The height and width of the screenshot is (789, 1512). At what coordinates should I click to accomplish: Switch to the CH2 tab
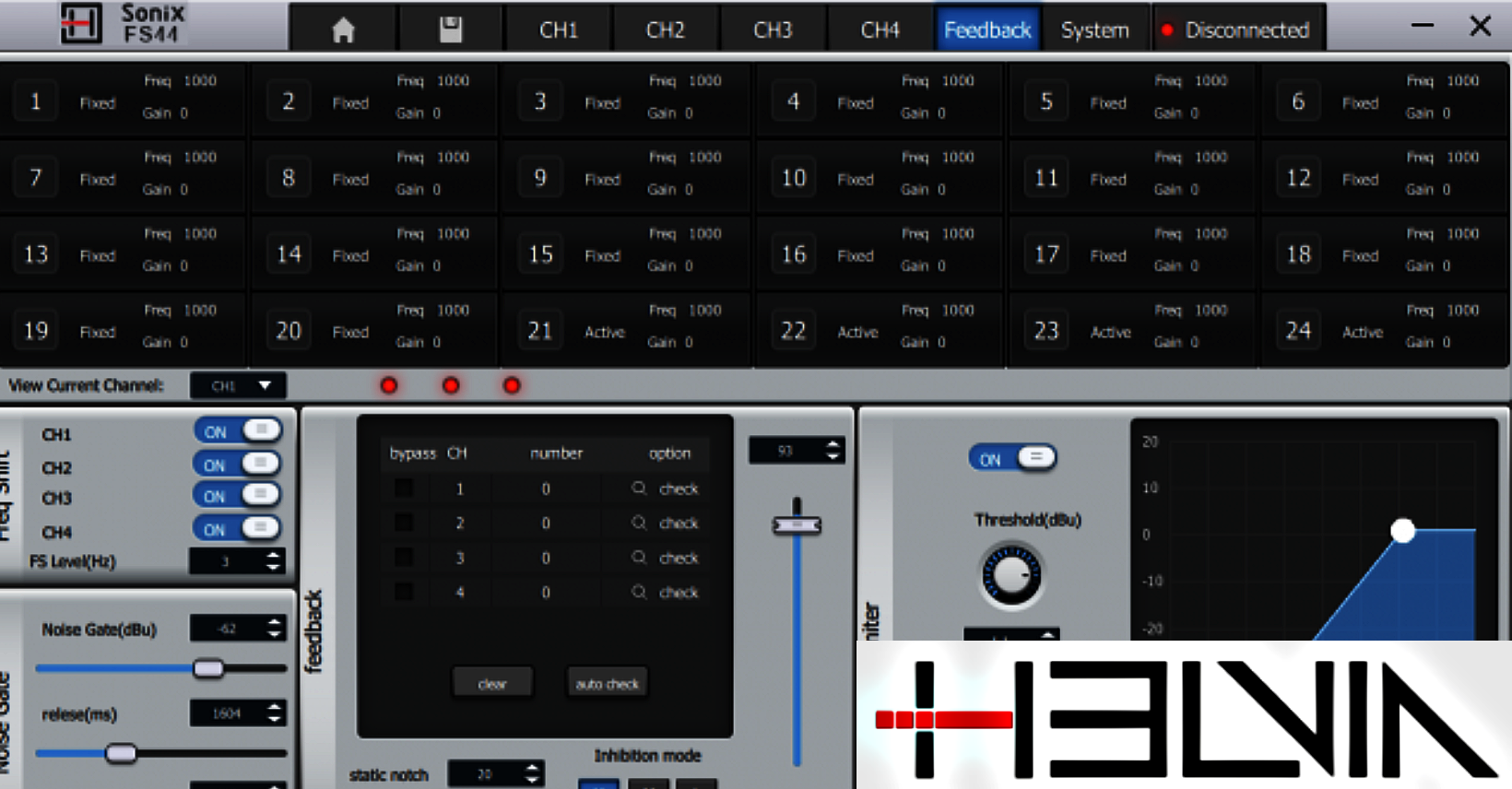tap(665, 30)
